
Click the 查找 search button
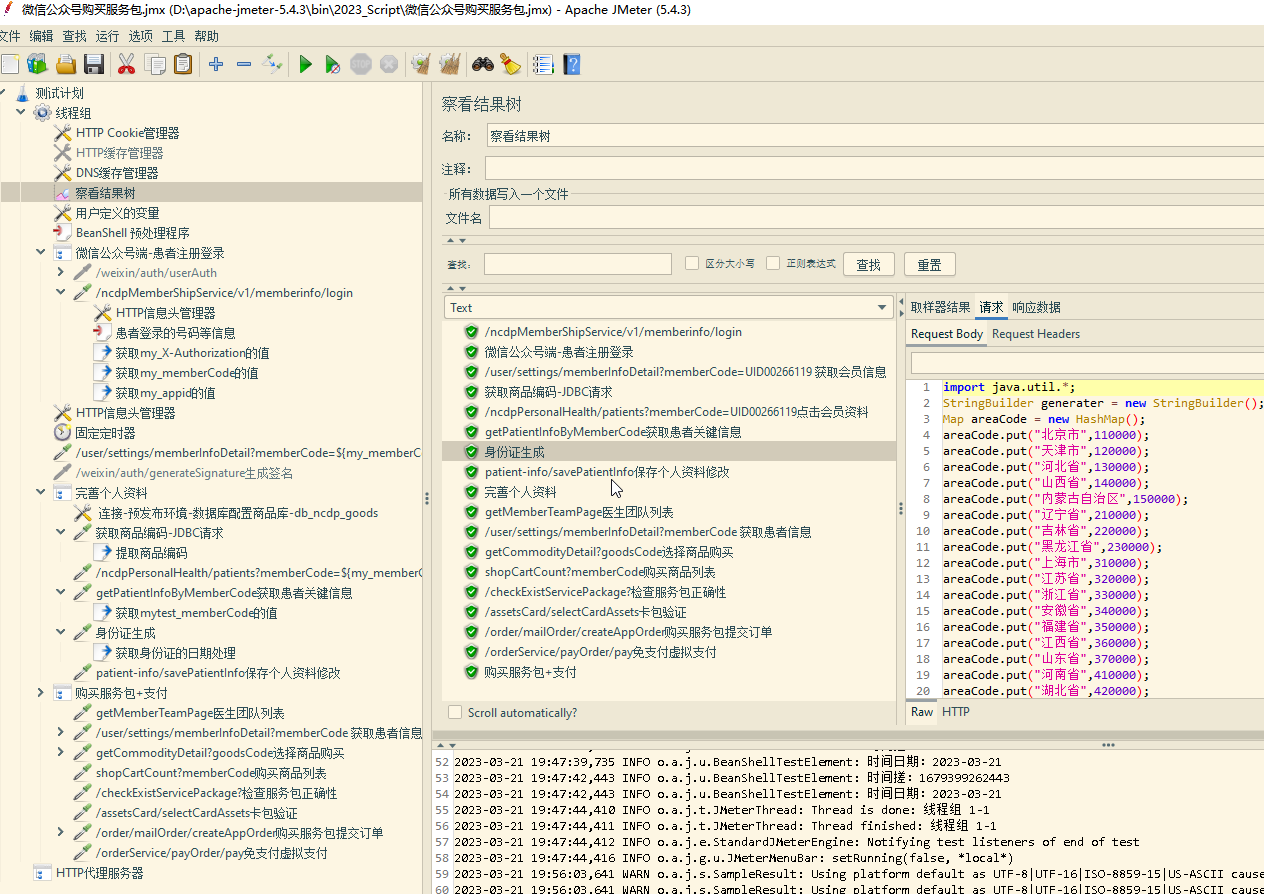tap(868, 265)
